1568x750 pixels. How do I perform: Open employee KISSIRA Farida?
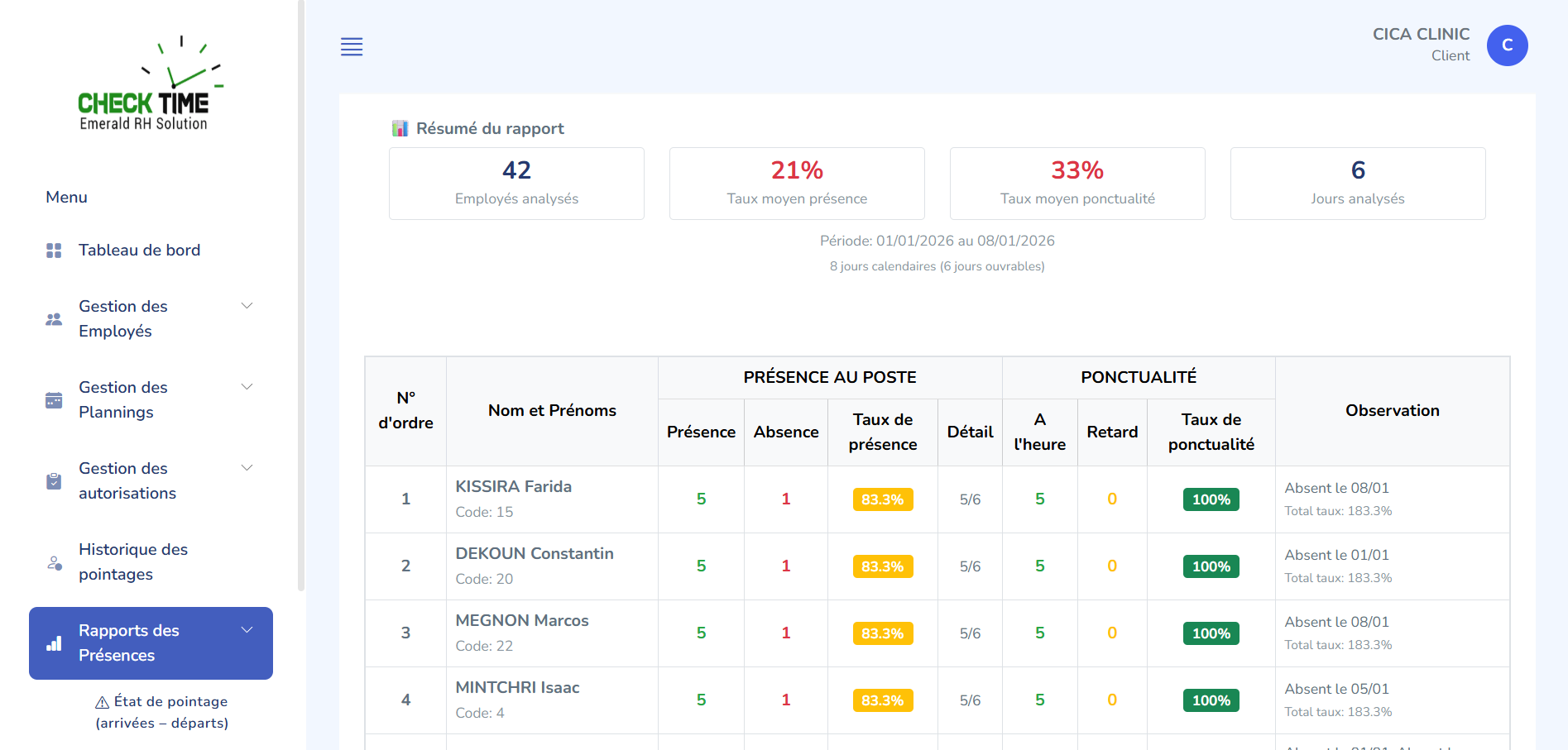(x=513, y=486)
